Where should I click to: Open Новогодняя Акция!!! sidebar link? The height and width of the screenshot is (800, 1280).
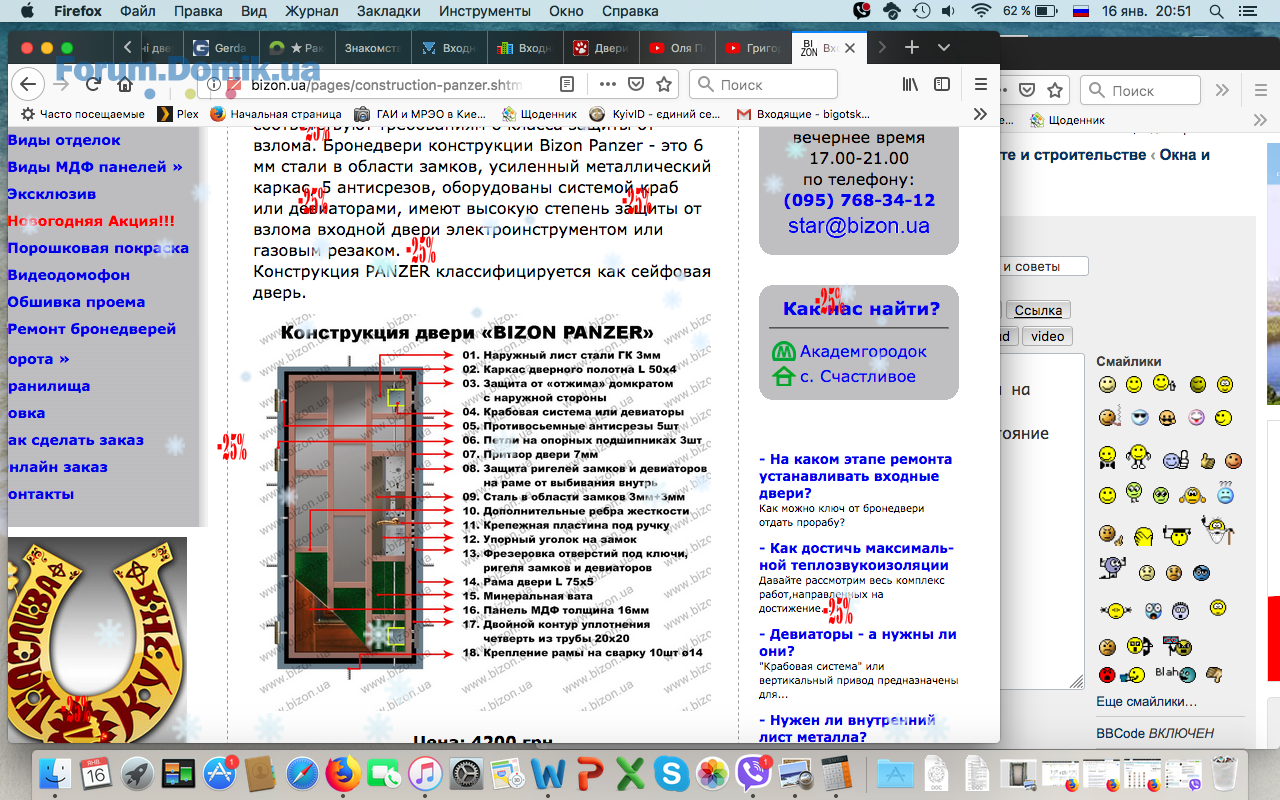click(91, 221)
